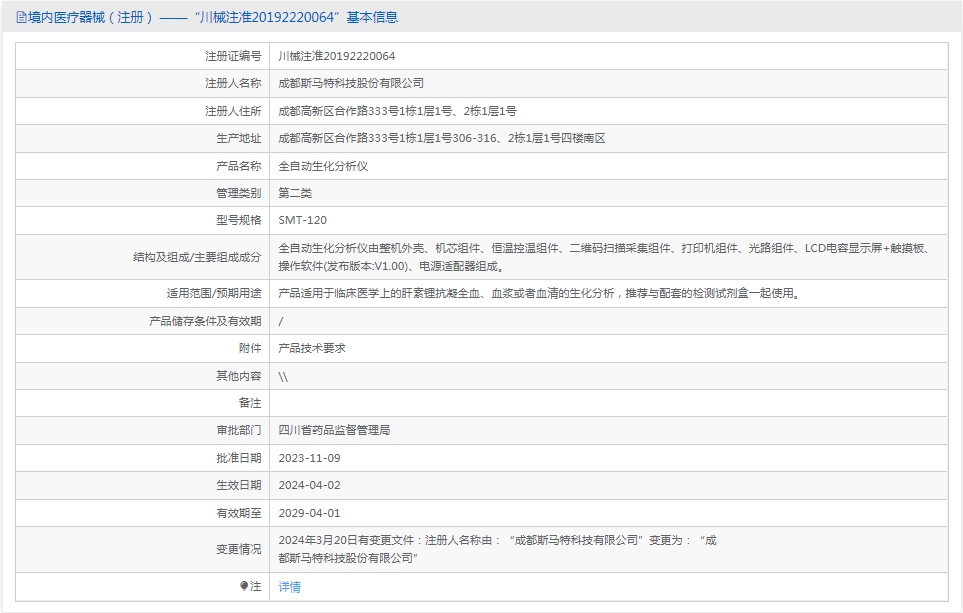
Task: Click the 注册人住所 address value
Action: 397,111
